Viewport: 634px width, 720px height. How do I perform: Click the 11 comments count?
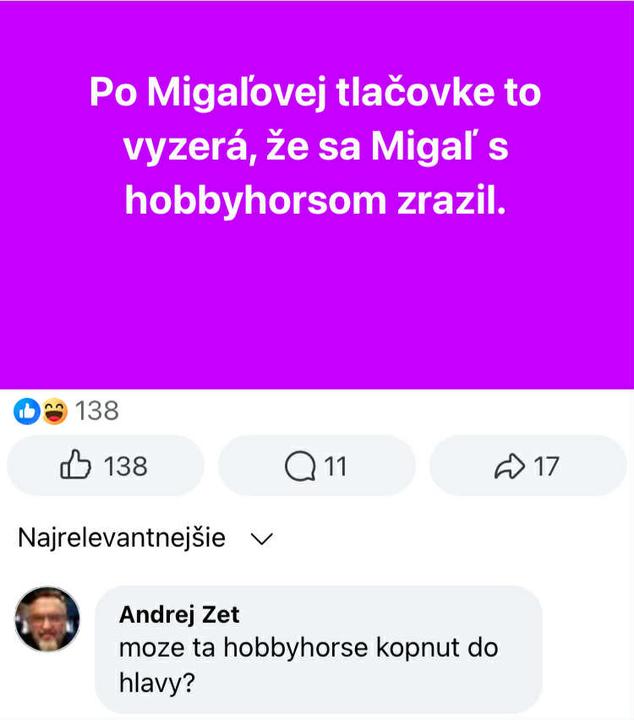pos(336,467)
